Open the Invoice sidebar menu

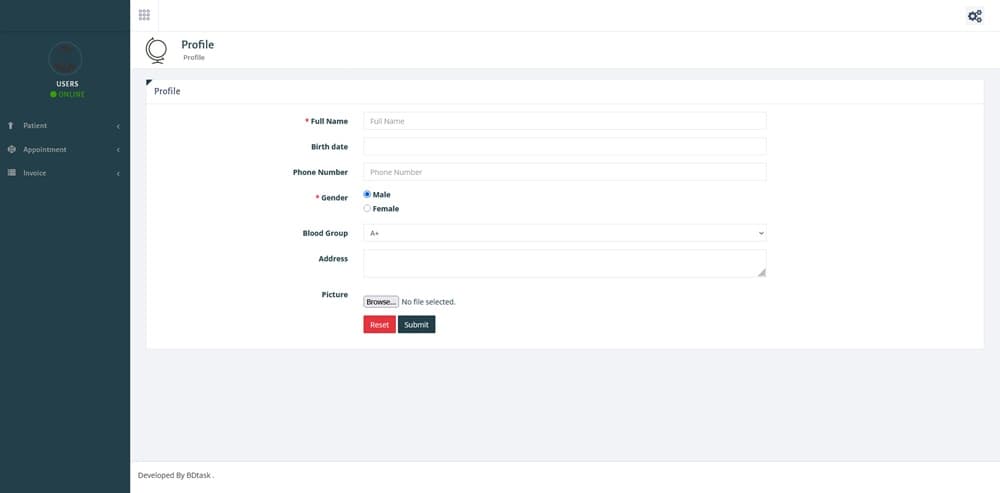pos(35,174)
